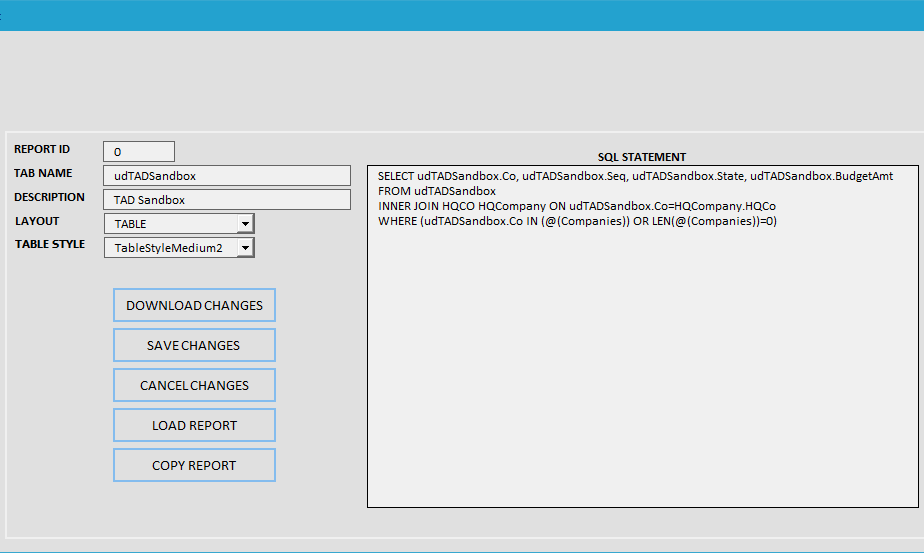Viewport: 924px width, 553px height.
Task: Click the SQL STATEMENT heading
Action: coord(642,157)
